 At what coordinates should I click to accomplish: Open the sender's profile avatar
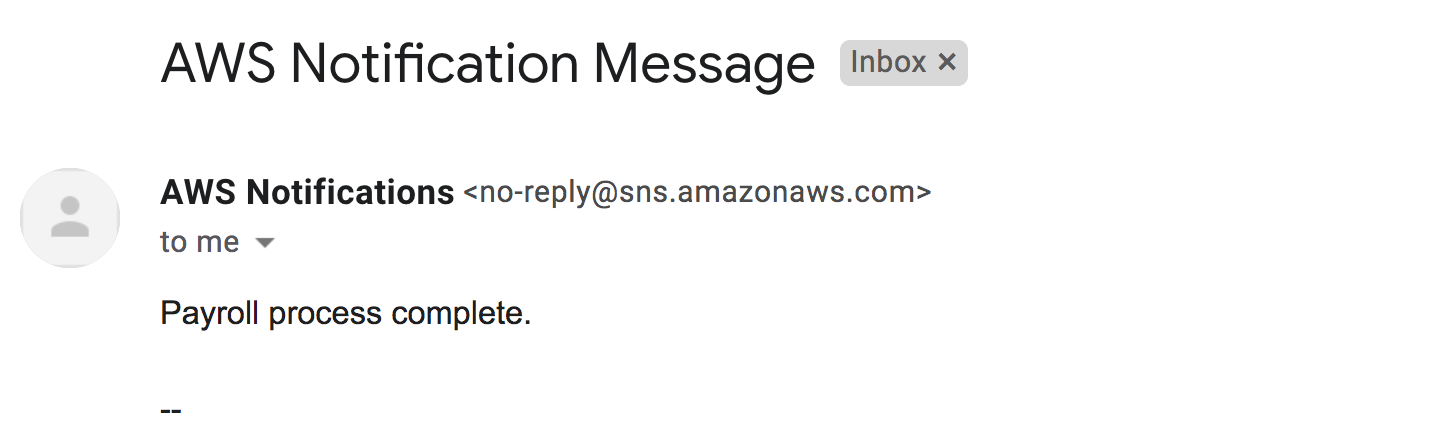(x=70, y=217)
